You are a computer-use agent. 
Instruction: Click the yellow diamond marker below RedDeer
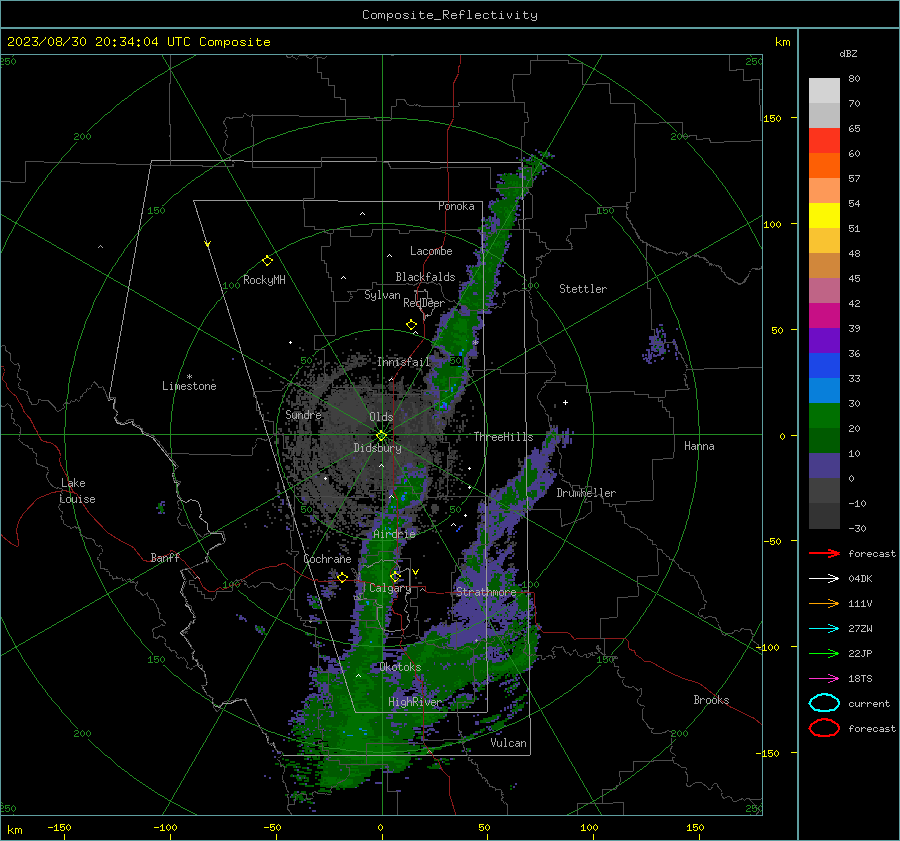point(411,325)
